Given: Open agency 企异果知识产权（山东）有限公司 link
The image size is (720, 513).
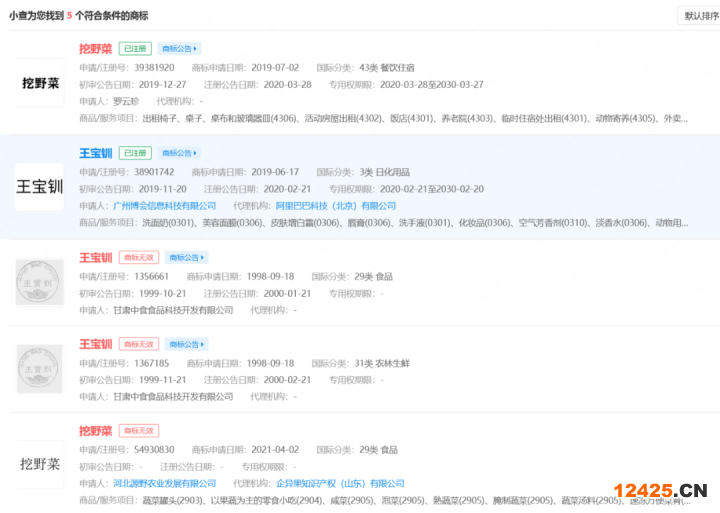Looking at the screenshot, I should point(340,483).
